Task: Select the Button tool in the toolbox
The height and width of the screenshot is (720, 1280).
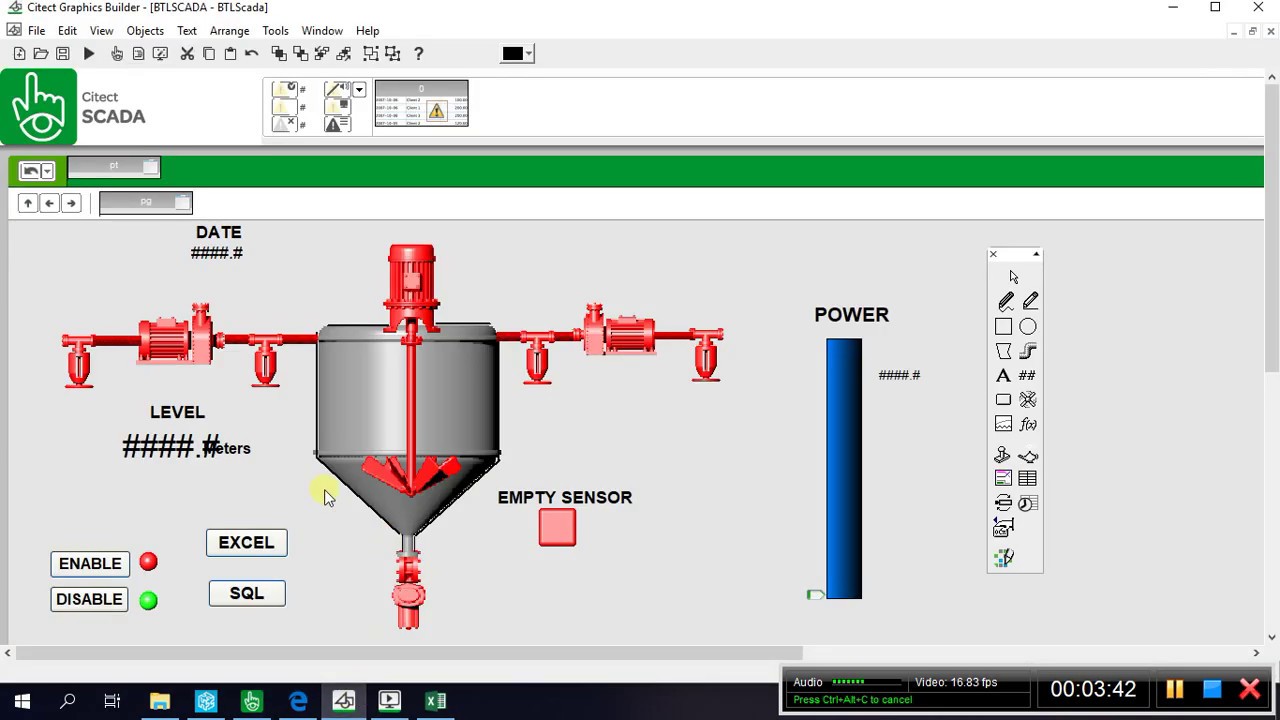Action: [1003, 400]
